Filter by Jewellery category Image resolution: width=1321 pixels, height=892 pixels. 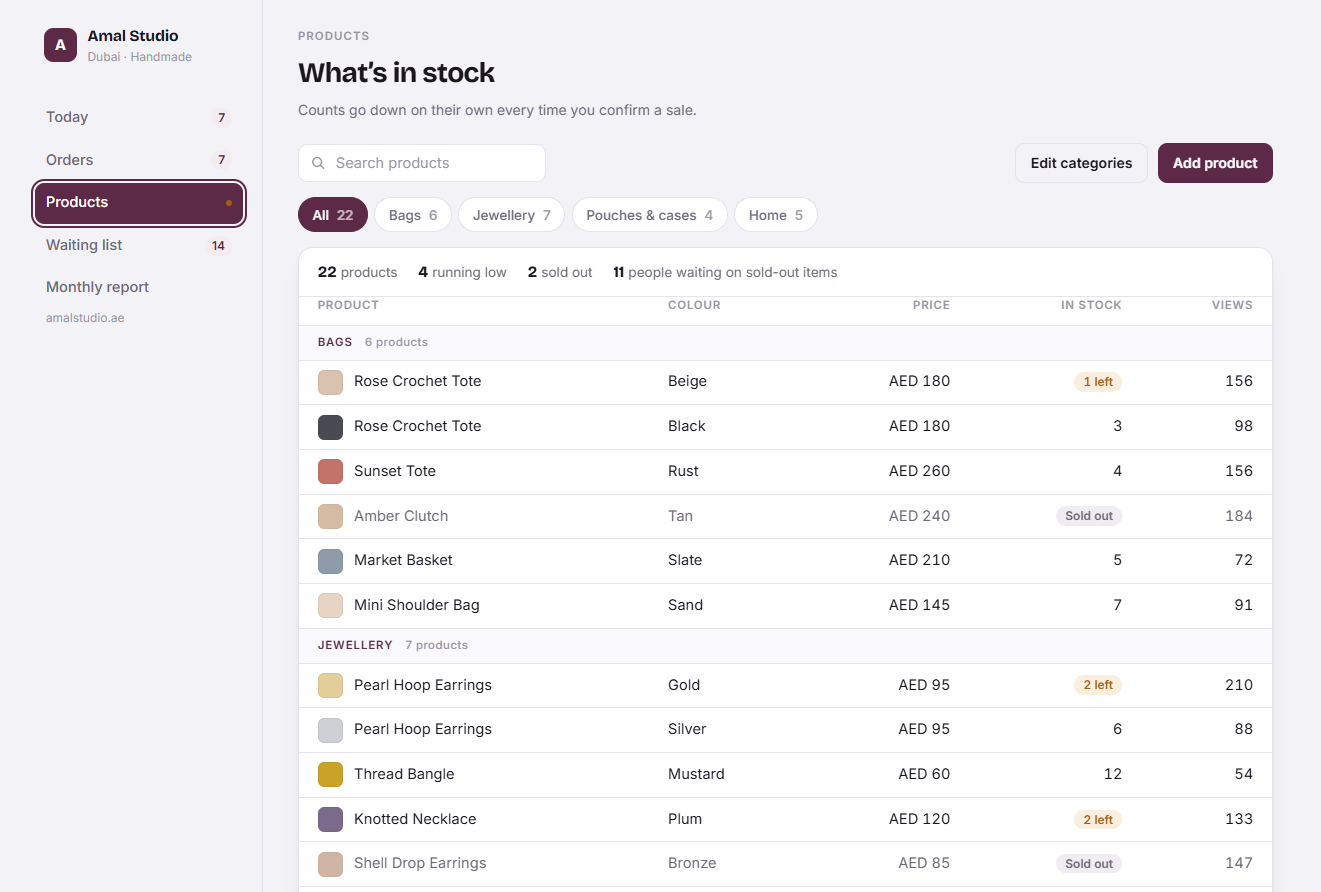[x=512, y=215]
